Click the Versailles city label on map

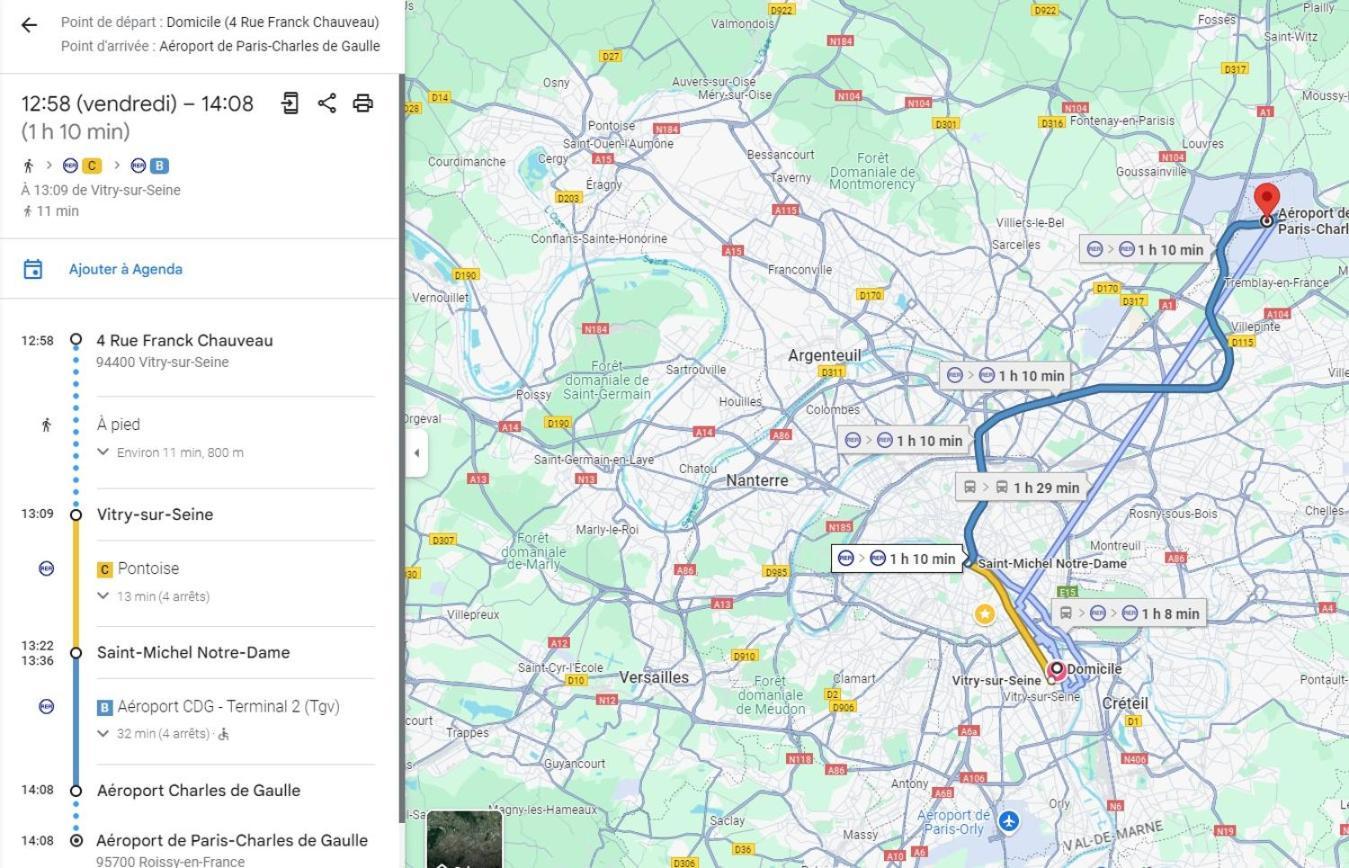[654, 677]
